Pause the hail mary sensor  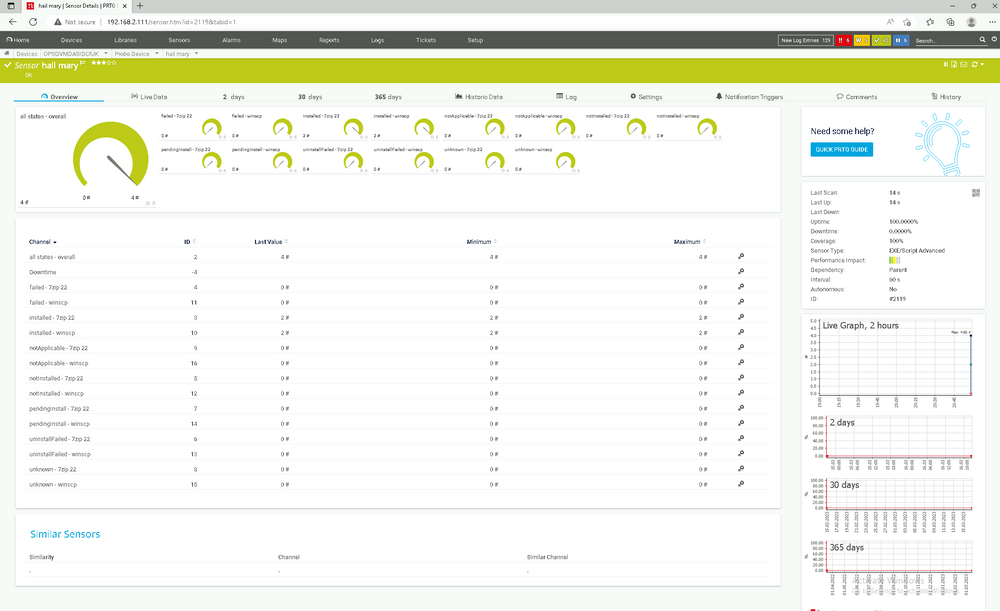click(946, 64)
